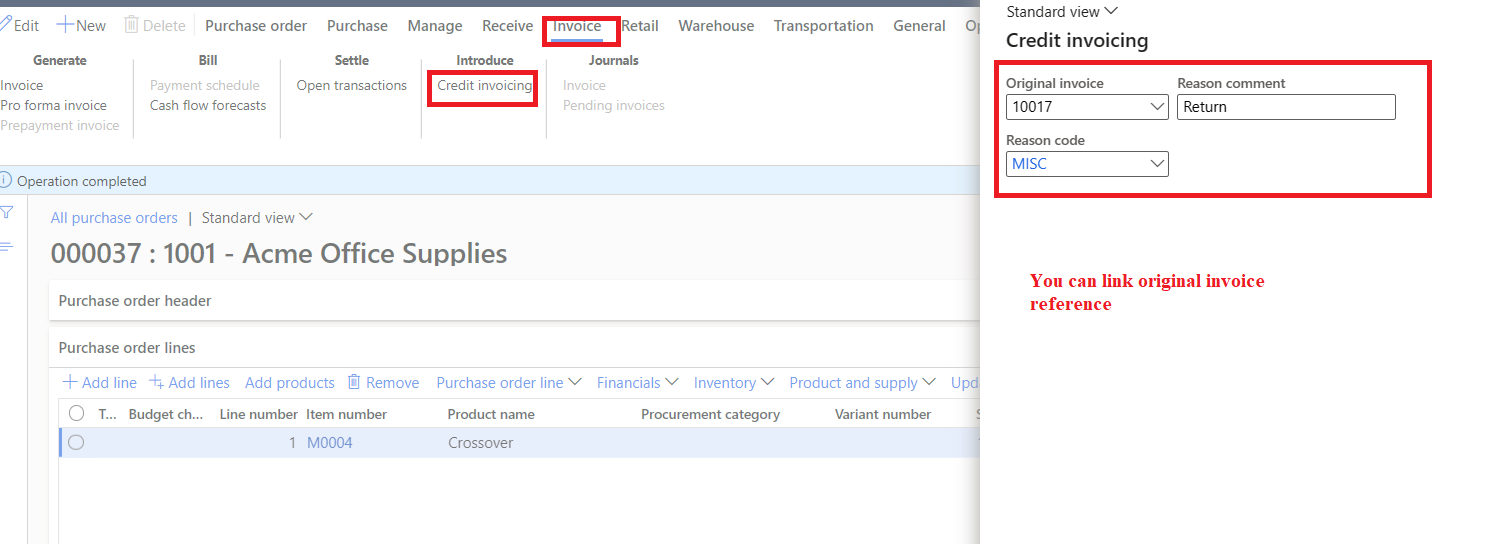This screenshot has height=544, width=1498.
Task: Open the M0004 item number link
Action: click(x=329, y=443)
